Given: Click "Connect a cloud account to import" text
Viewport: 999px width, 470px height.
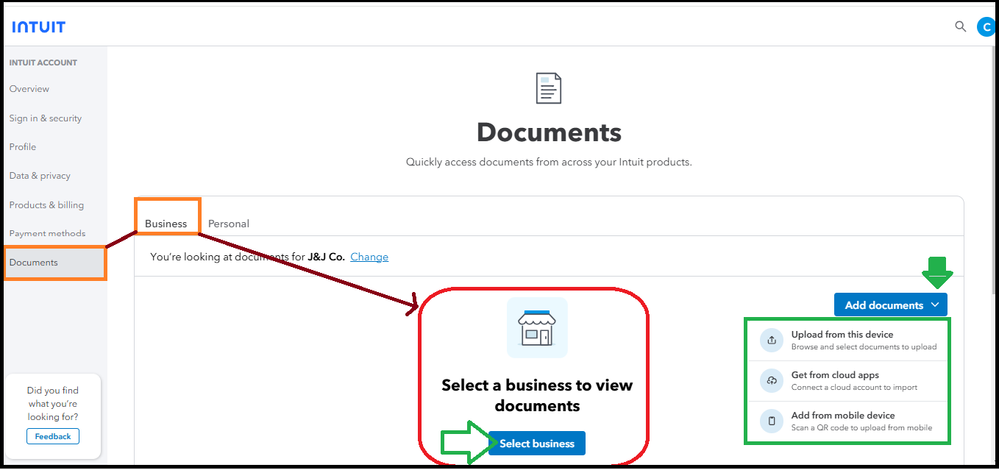Looking at the screenshot, I should point(854,387).
